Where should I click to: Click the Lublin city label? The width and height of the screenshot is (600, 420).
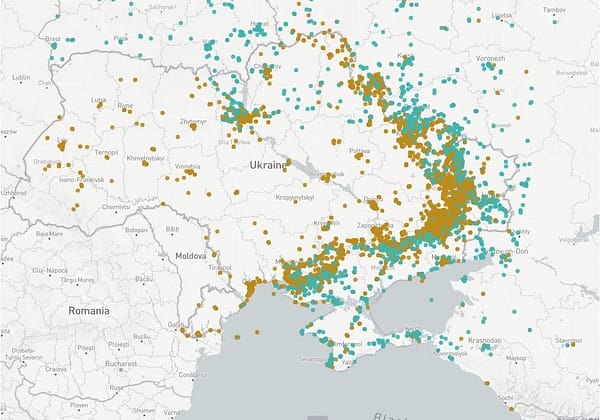pyautogui.click(x=21, y=76)
